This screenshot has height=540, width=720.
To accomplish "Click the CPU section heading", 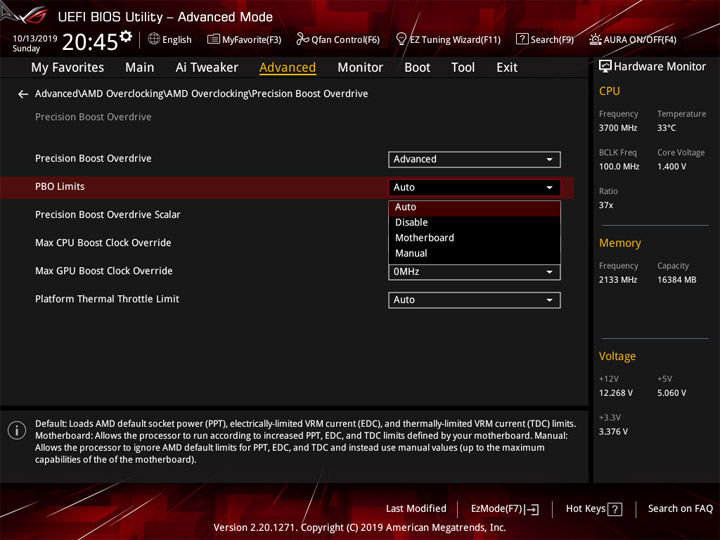I will [x=609, y=91].
